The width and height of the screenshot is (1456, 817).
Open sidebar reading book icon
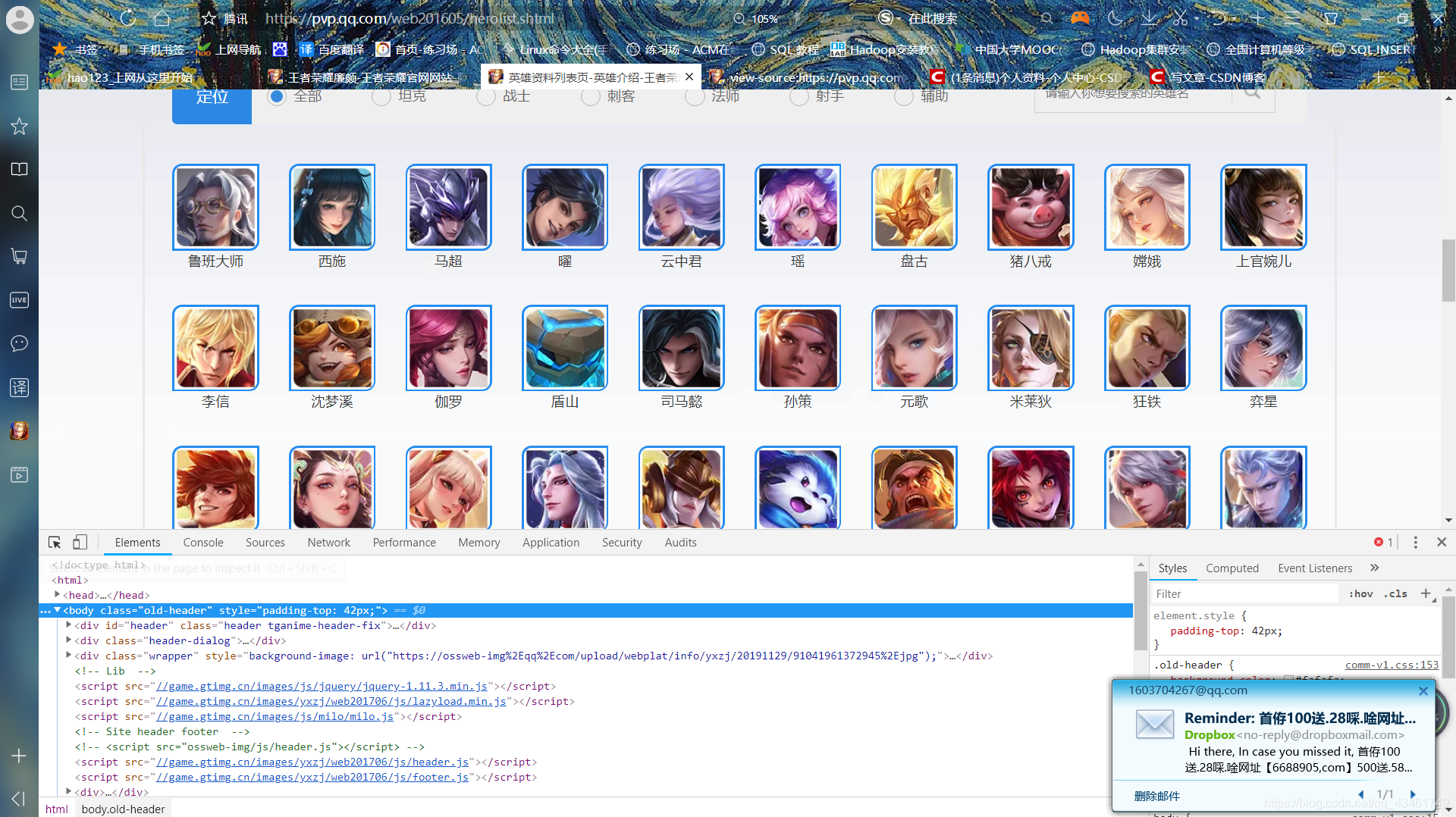coord(19,169)
